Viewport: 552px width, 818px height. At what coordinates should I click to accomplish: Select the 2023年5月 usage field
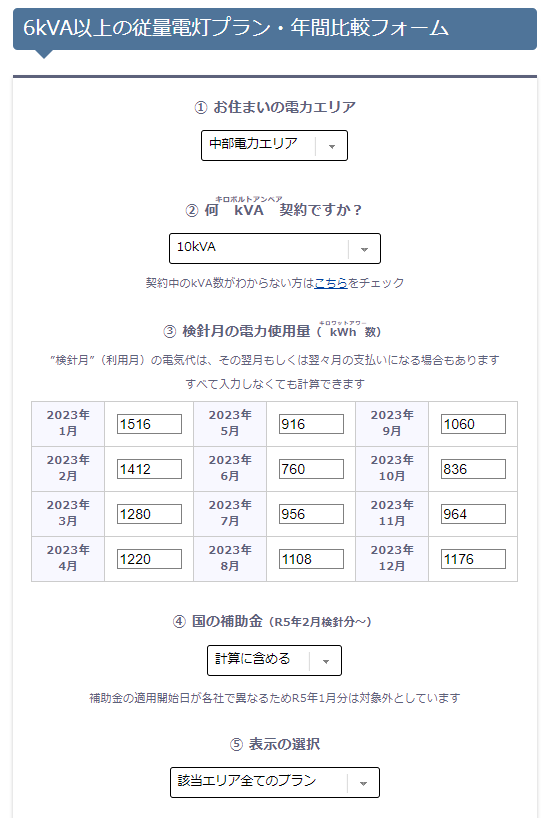point(311,424)
